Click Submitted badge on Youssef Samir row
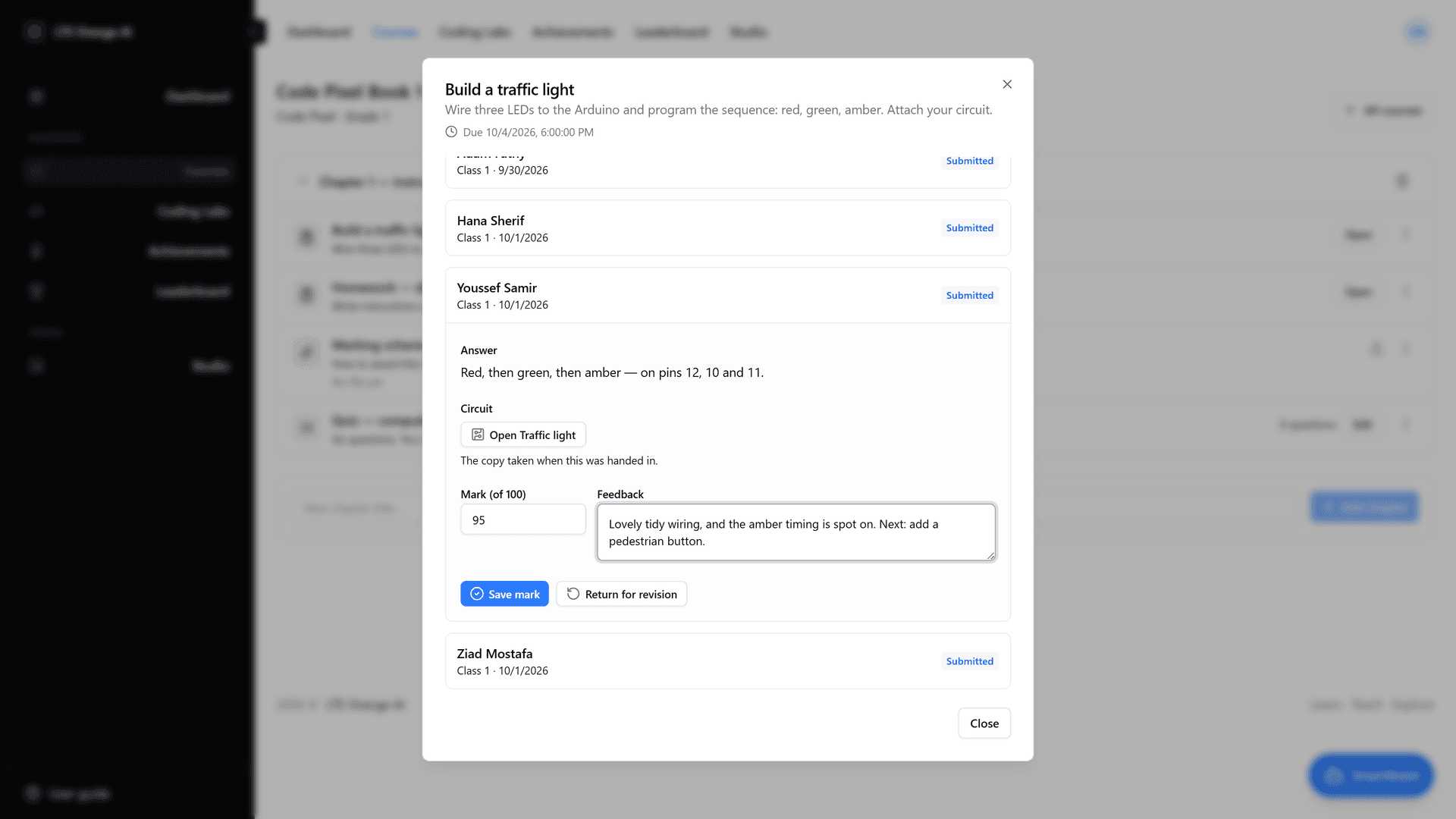This screenshot has height=819, width=1456. [x=970, y=296]
